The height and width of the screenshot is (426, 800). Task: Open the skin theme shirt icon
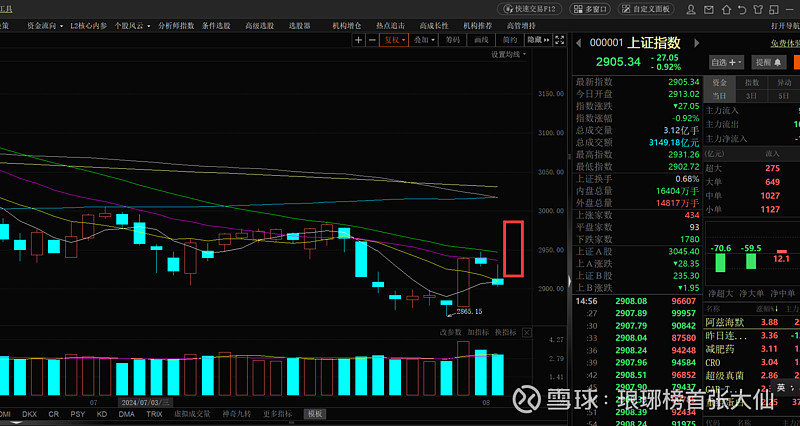(758, 9)
